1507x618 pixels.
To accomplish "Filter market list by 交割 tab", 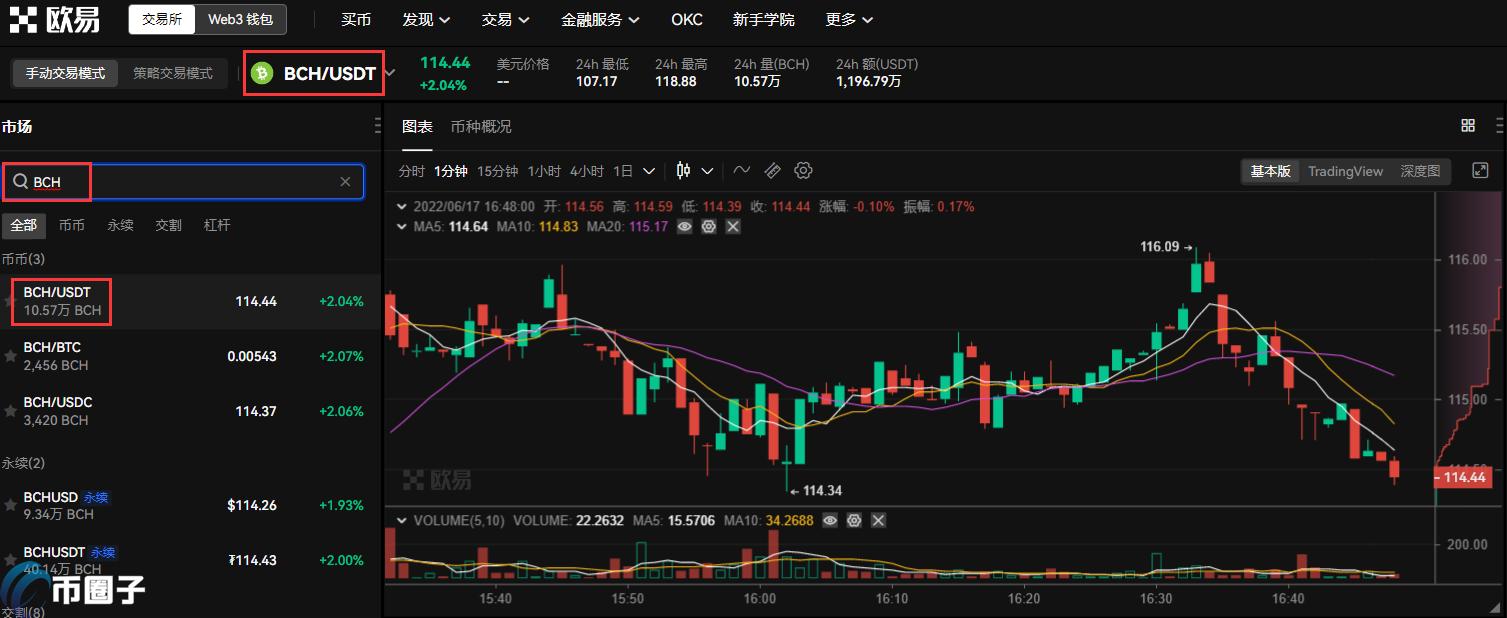I will tap(168, 225).
